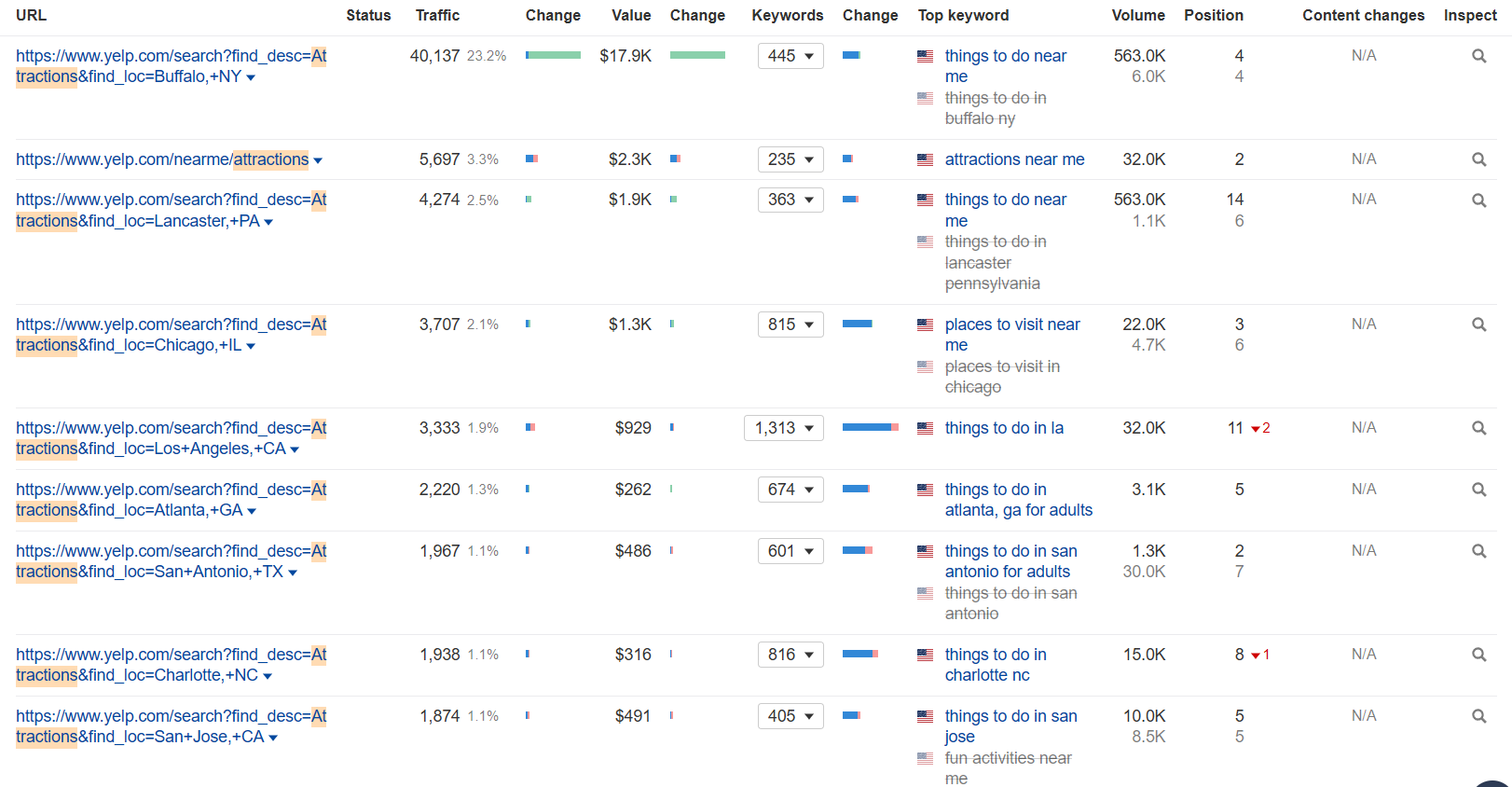Sort by the Traffic column header
This screenshot has height=787, width=1512.
[x=437, y=15]
